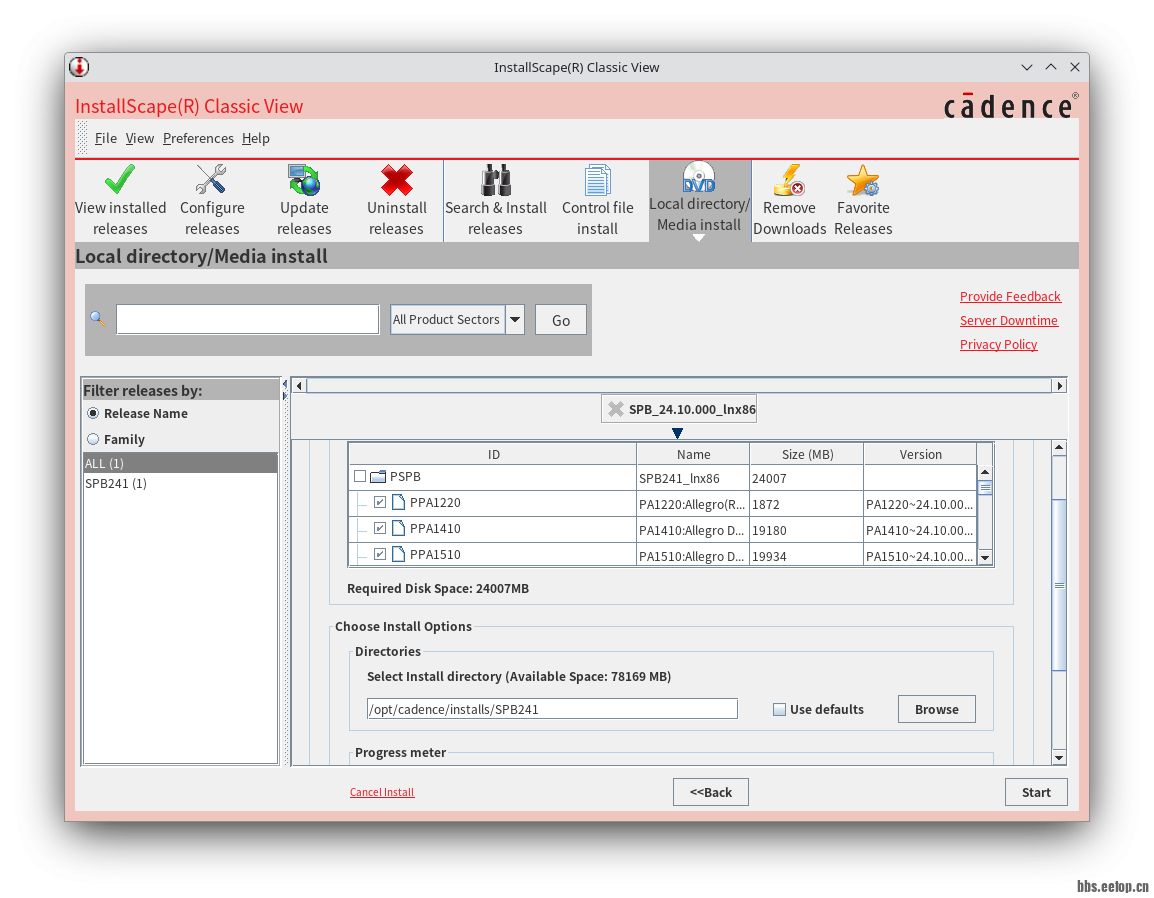1154x898 pixels.
Task: Open the All Product Sectors dropdown
Action: click(x=515, y=320)
